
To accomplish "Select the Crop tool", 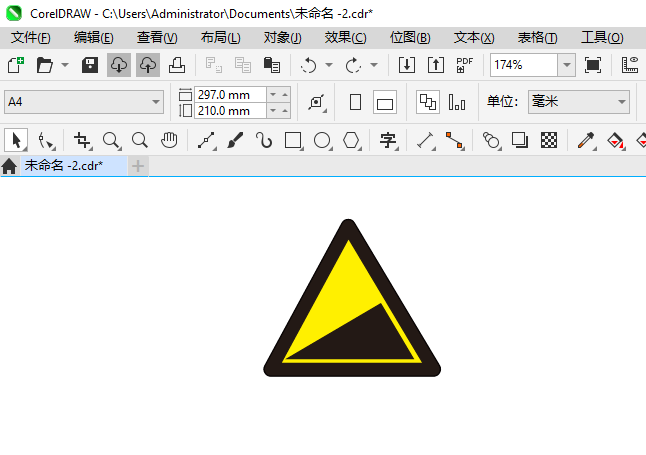I will 82,141.
